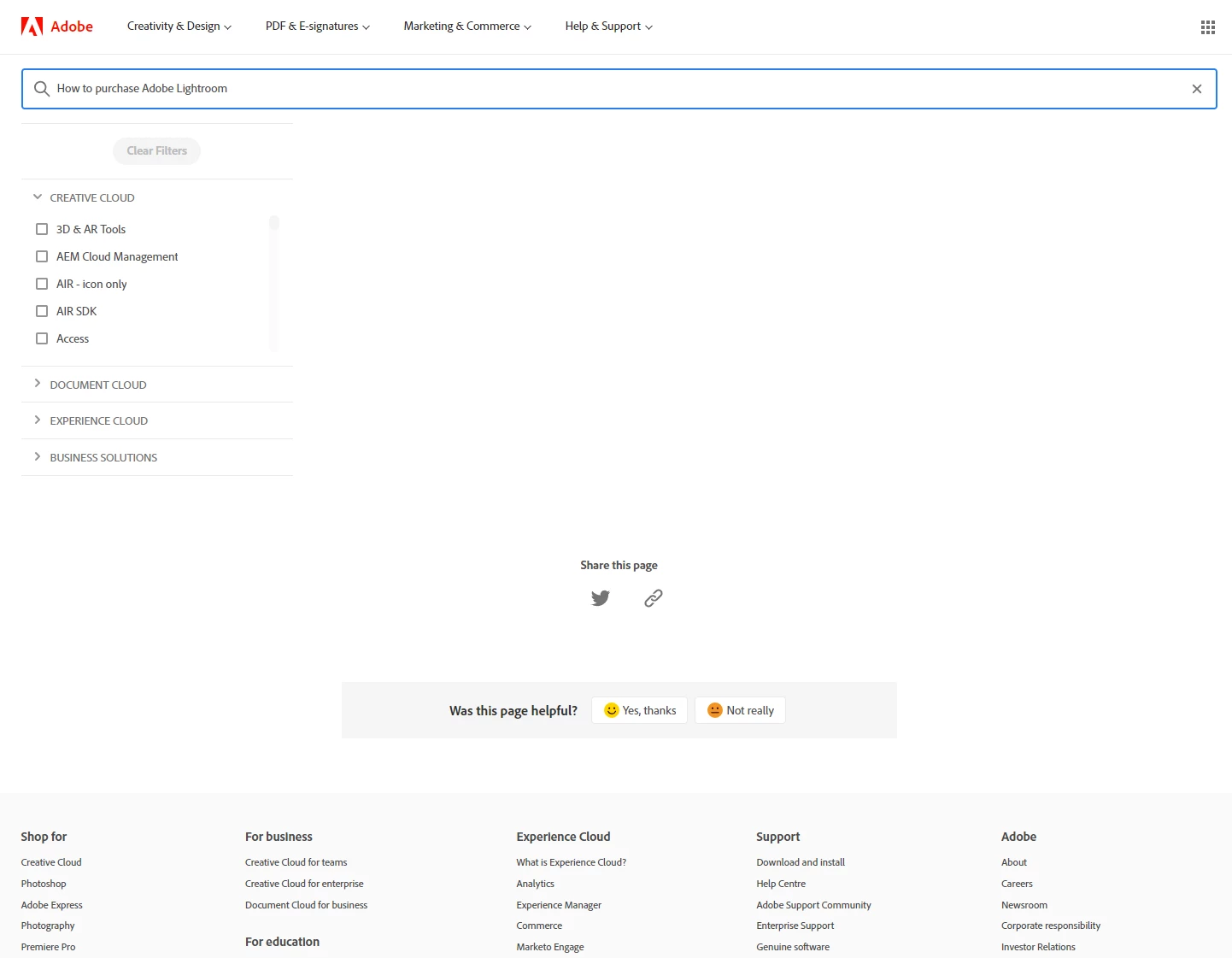Screen dimensions: 1232x958
Task: Focus the search input containing Lightroom query
Action: [619, 89]
